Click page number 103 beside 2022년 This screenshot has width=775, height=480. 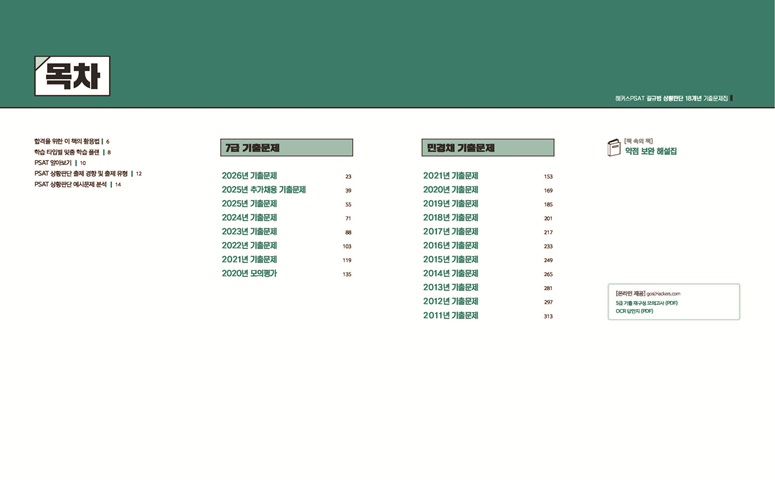[347, 246]
